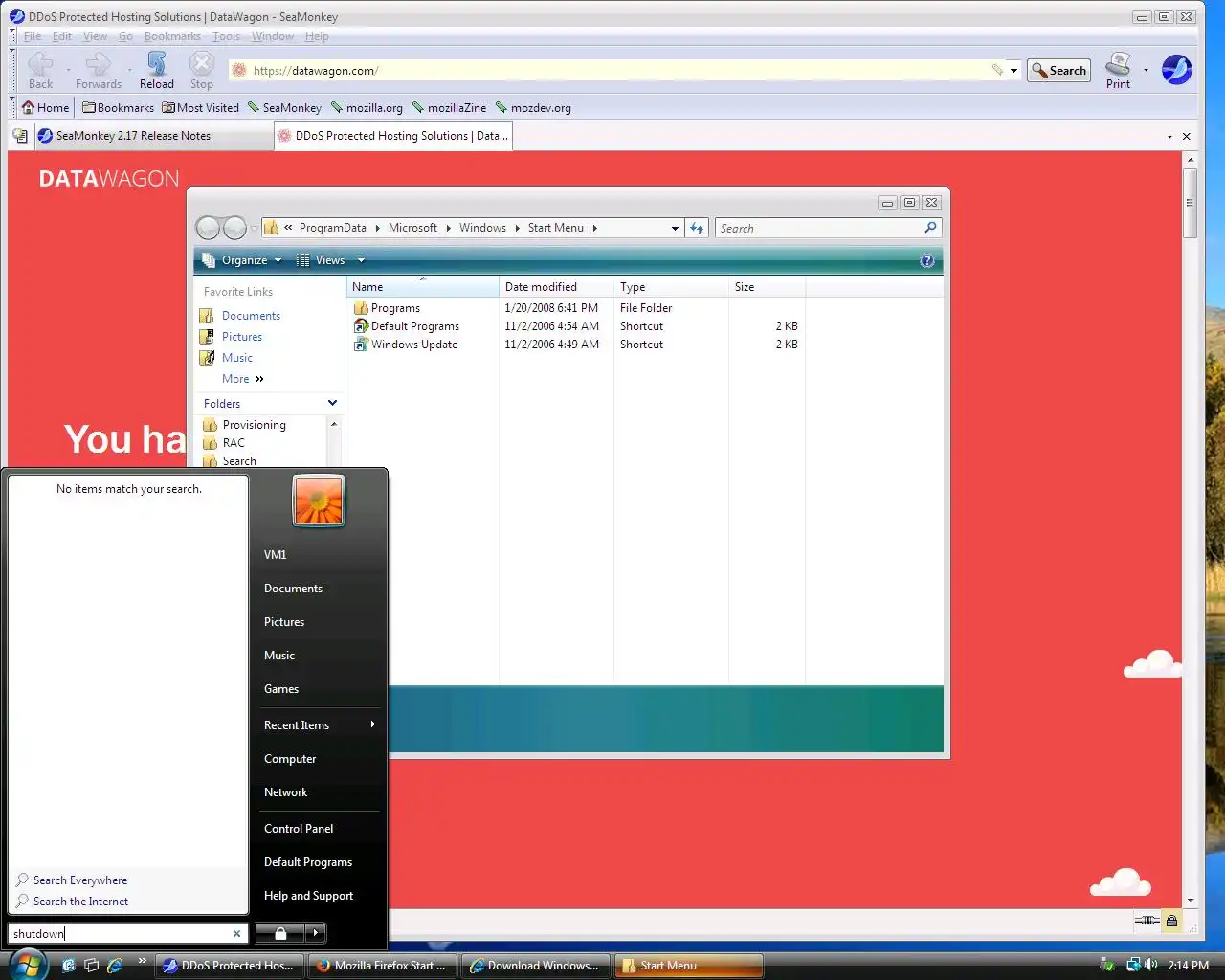Open the Bookmarks menu
Viewport: 1225px width, 980px height.
pyautogui.click(x=172, y=36)
